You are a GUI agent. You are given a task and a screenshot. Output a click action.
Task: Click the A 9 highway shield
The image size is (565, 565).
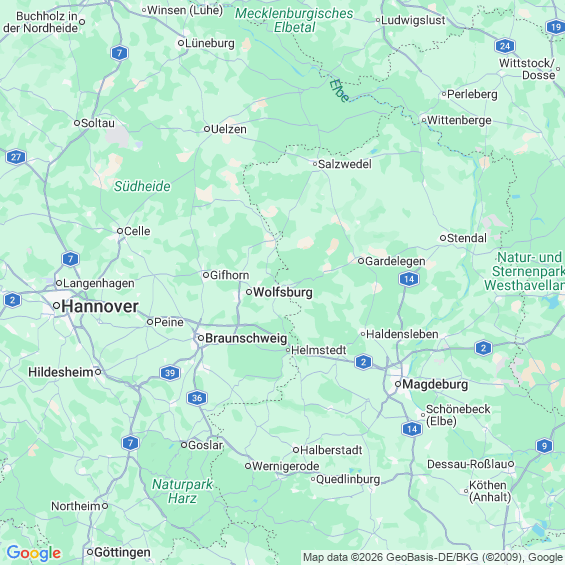544,446
